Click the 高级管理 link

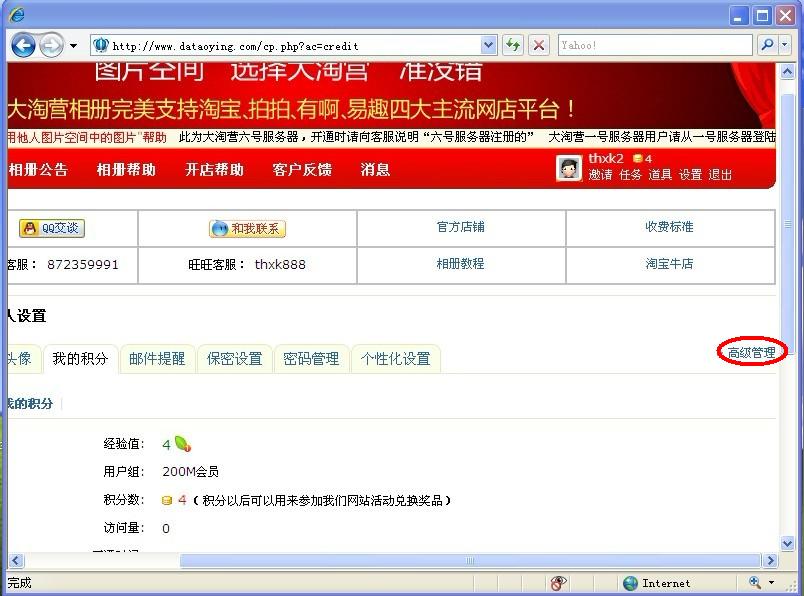[751, 353]
